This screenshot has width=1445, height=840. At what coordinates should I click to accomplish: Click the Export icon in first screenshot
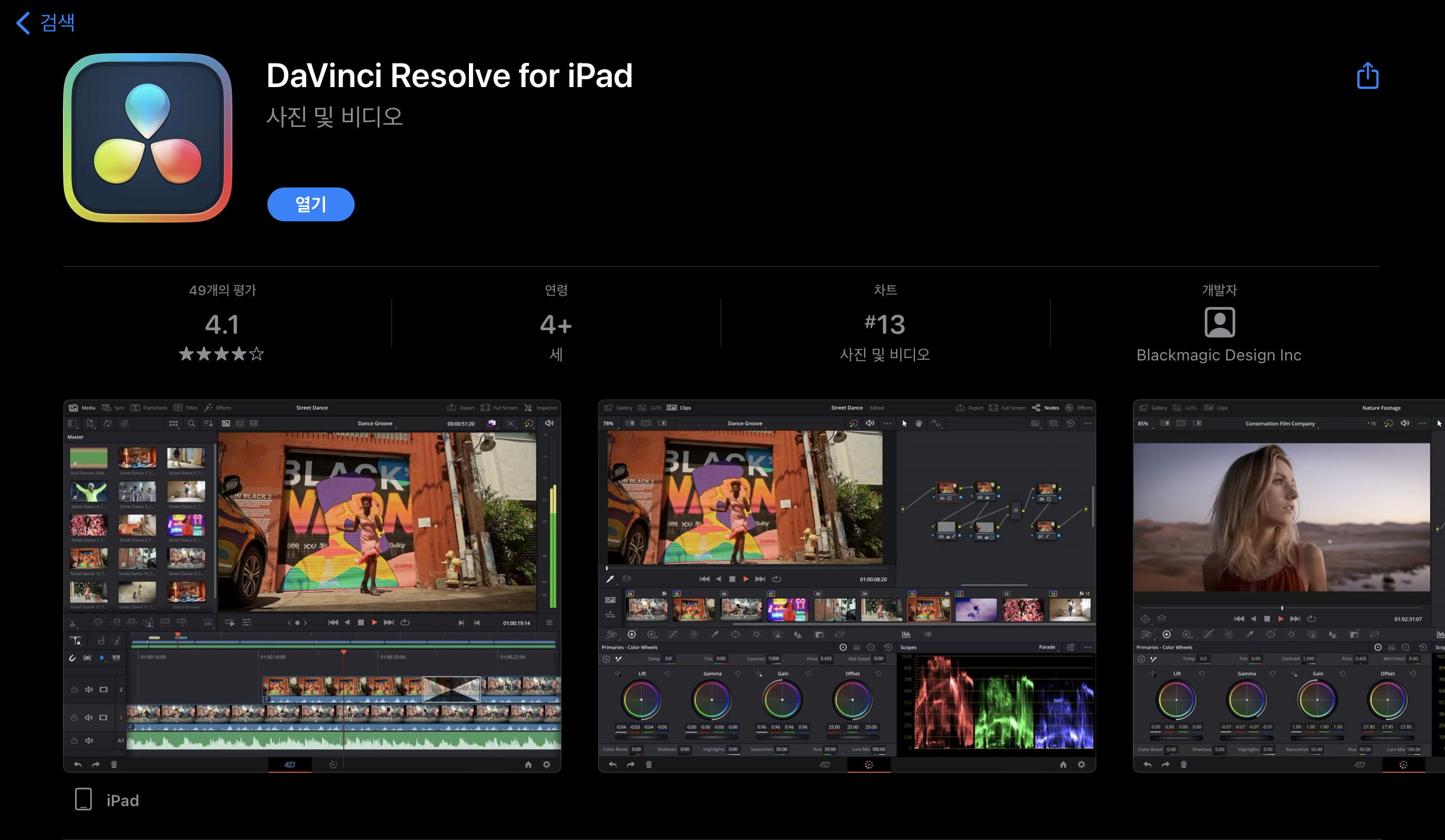(x=451, y=408)
